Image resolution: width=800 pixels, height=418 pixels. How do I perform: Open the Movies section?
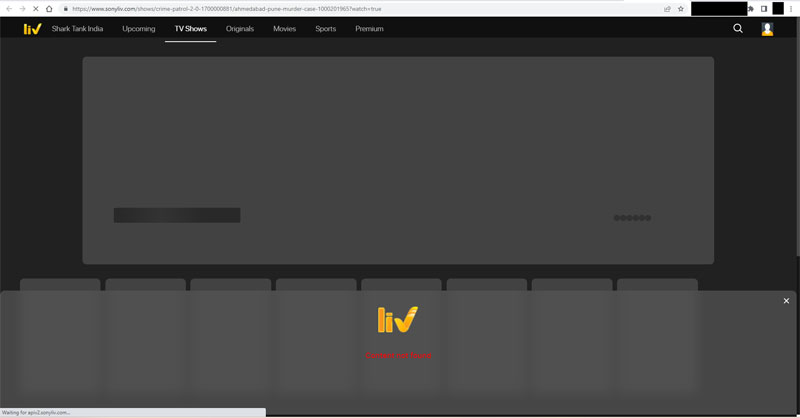tap(285, 29)
